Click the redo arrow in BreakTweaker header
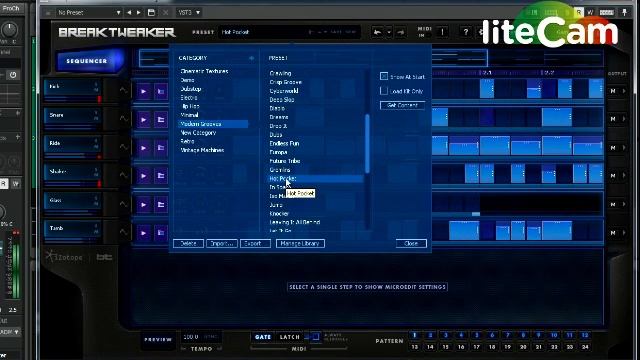 click(x=401, y=32)
